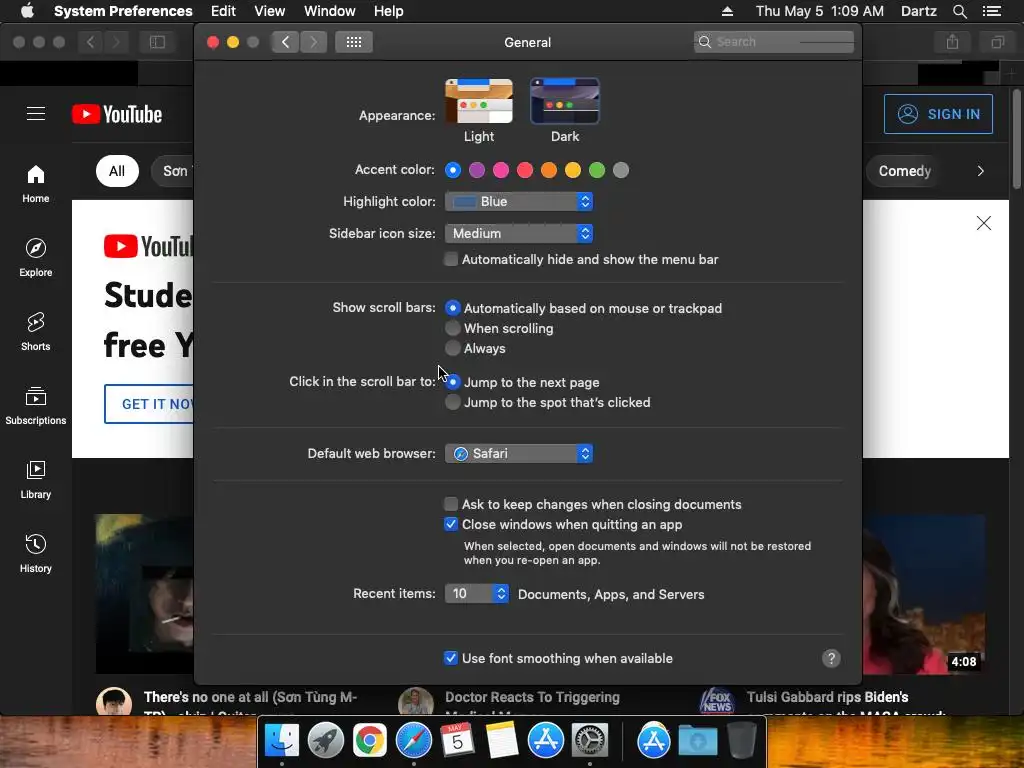This screenshot has width=1024, height=768.
Task: Click the eject icon in menu bar
Action: click(x=727, y=11)
